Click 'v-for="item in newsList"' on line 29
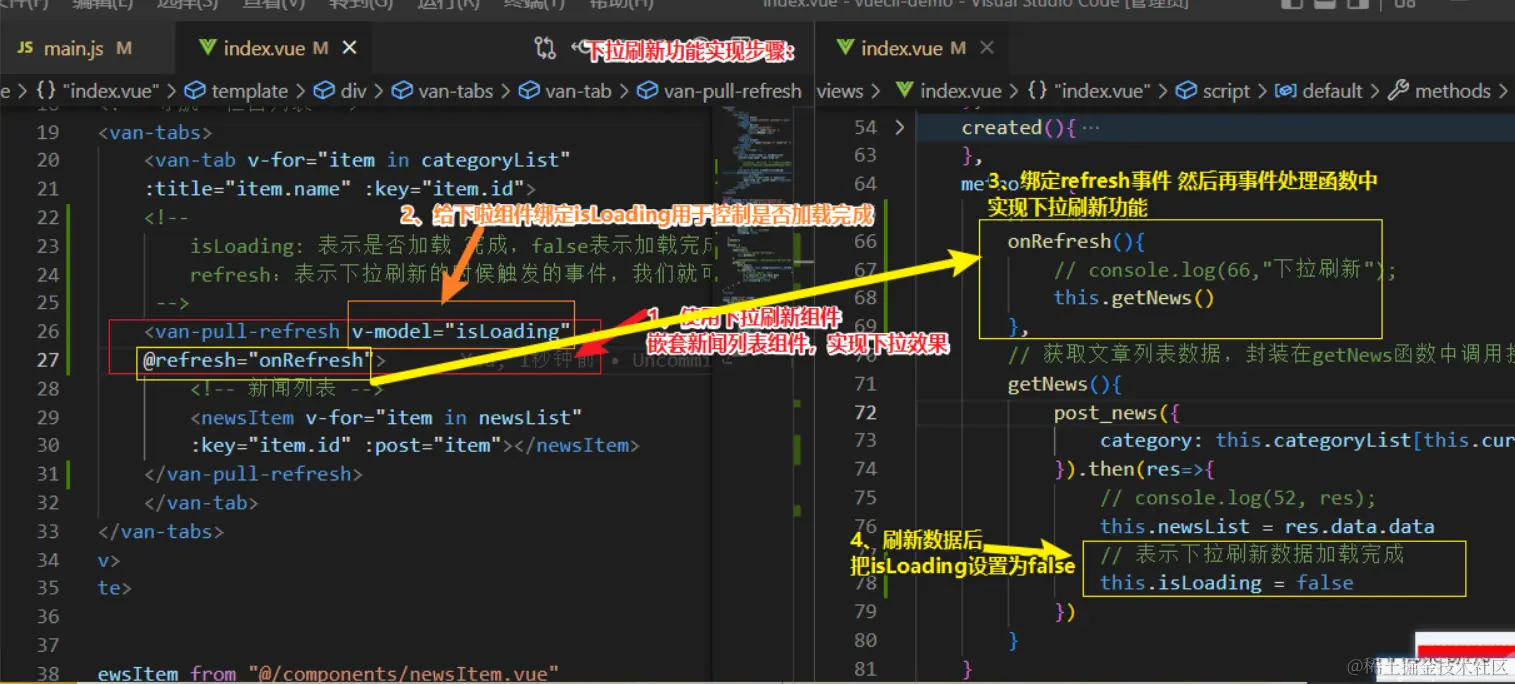Viewport: 1515px width, 684px height. pyautogui.click(x=444, y=417)
